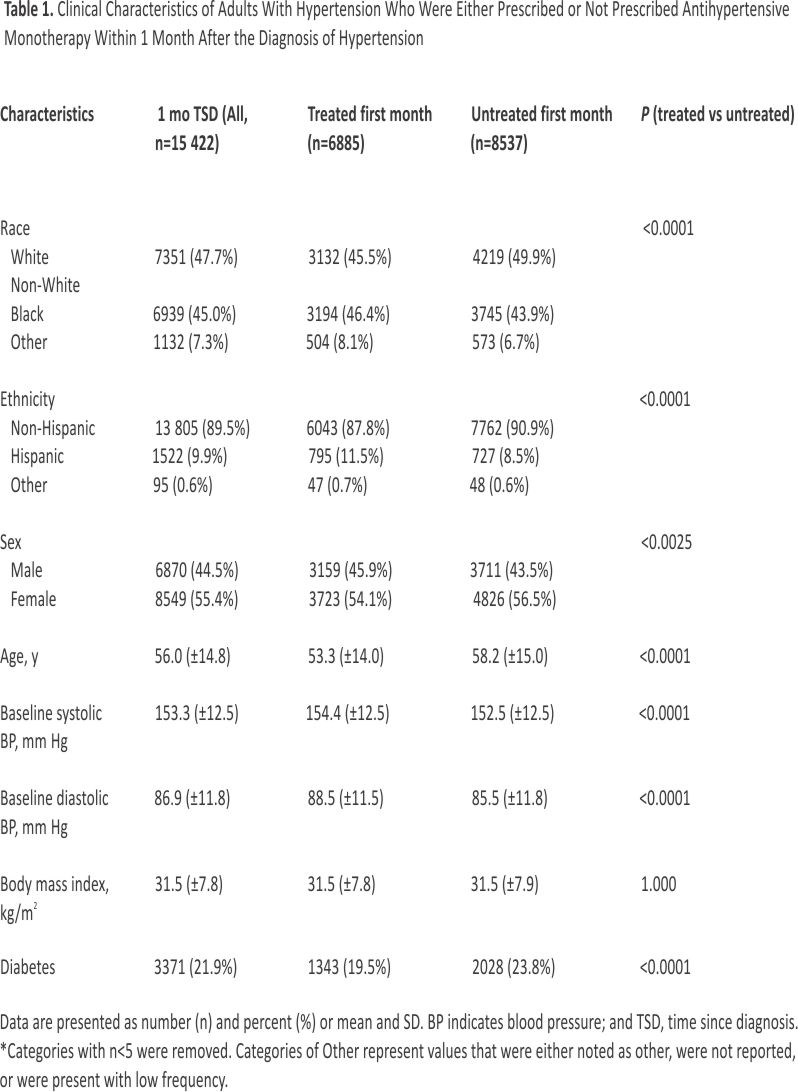The height and width of the screenshot is (1092, 798).
Task: Click the Untreated first month column header
Action: [541, 128]
